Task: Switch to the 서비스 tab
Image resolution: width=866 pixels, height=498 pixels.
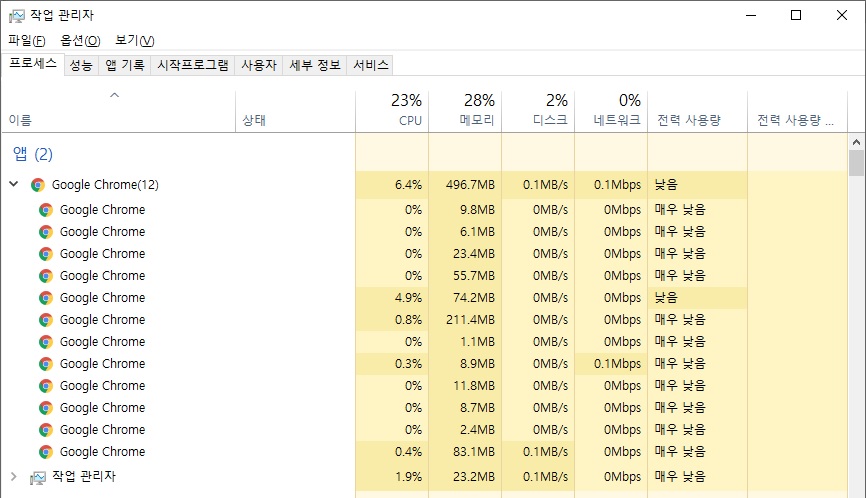Action: [x=371, y=65]
